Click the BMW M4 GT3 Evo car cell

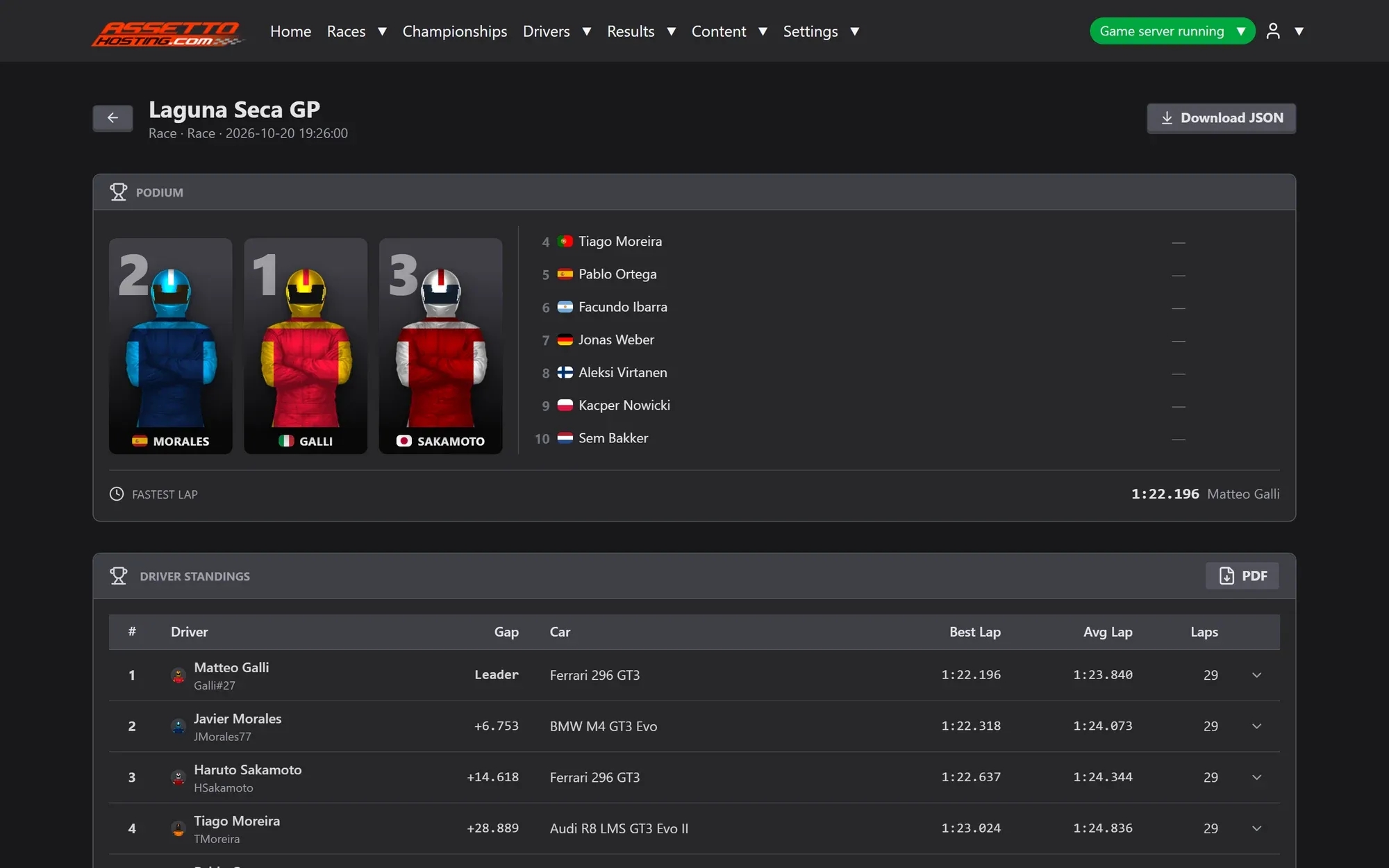click(604, 726)
